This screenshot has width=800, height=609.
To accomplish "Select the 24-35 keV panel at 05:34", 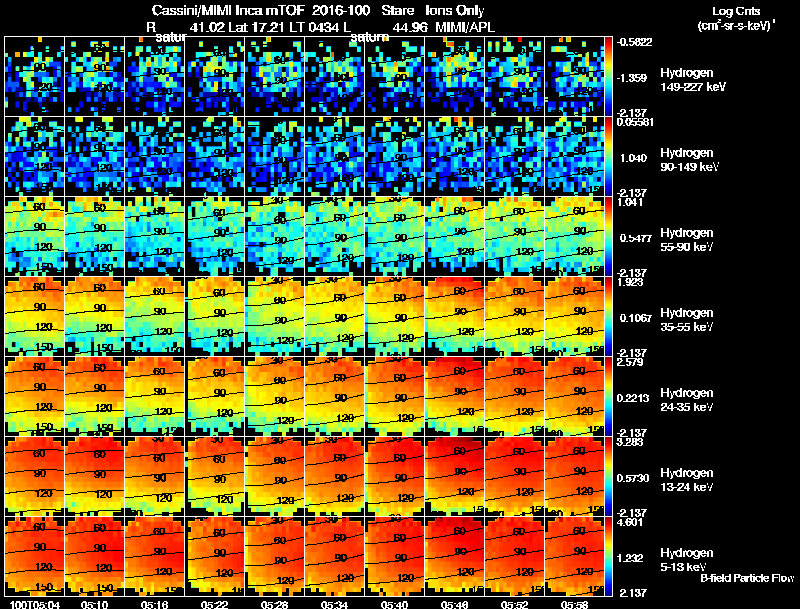I will 335,396.
